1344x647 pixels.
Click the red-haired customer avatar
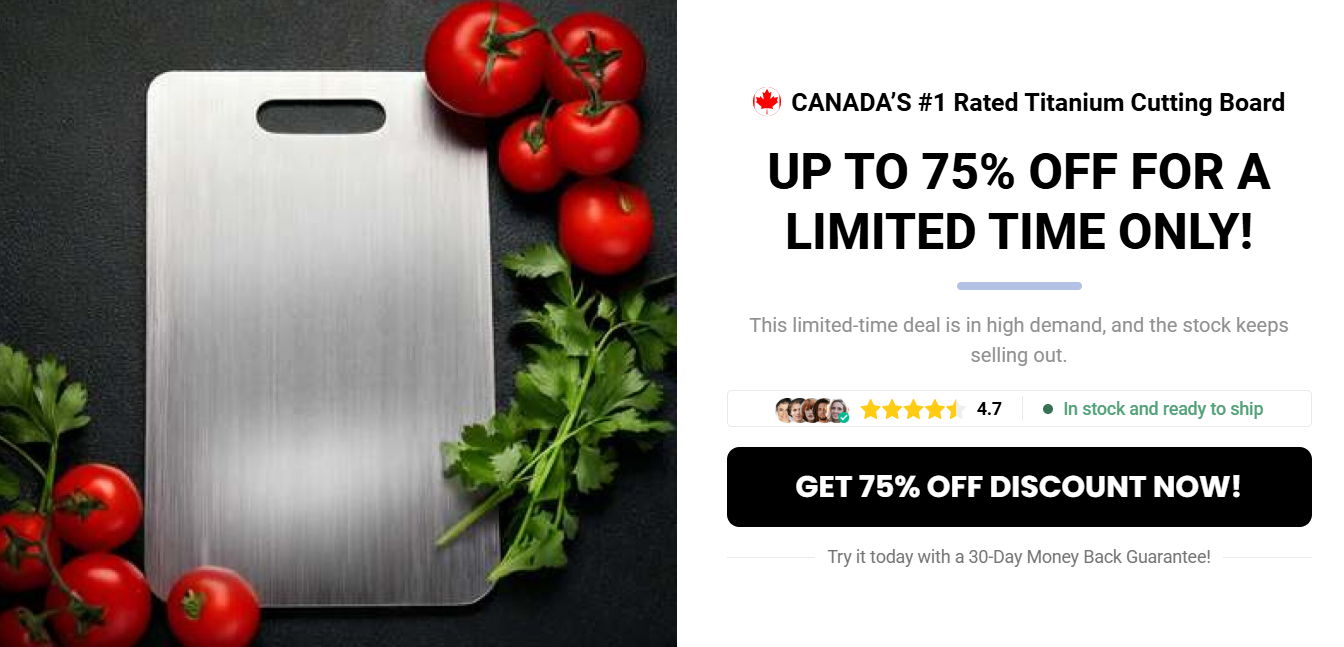tap(810, 410)
